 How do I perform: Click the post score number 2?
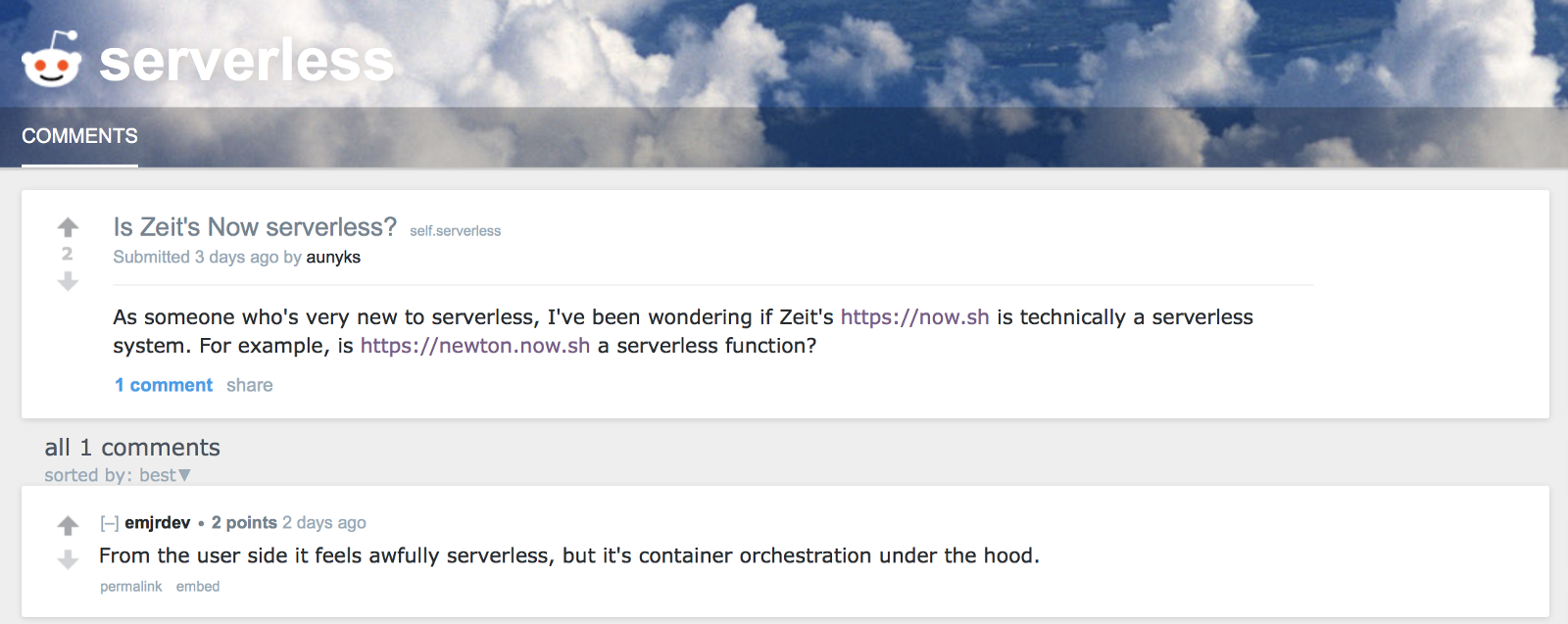click(x=68, y=254)
